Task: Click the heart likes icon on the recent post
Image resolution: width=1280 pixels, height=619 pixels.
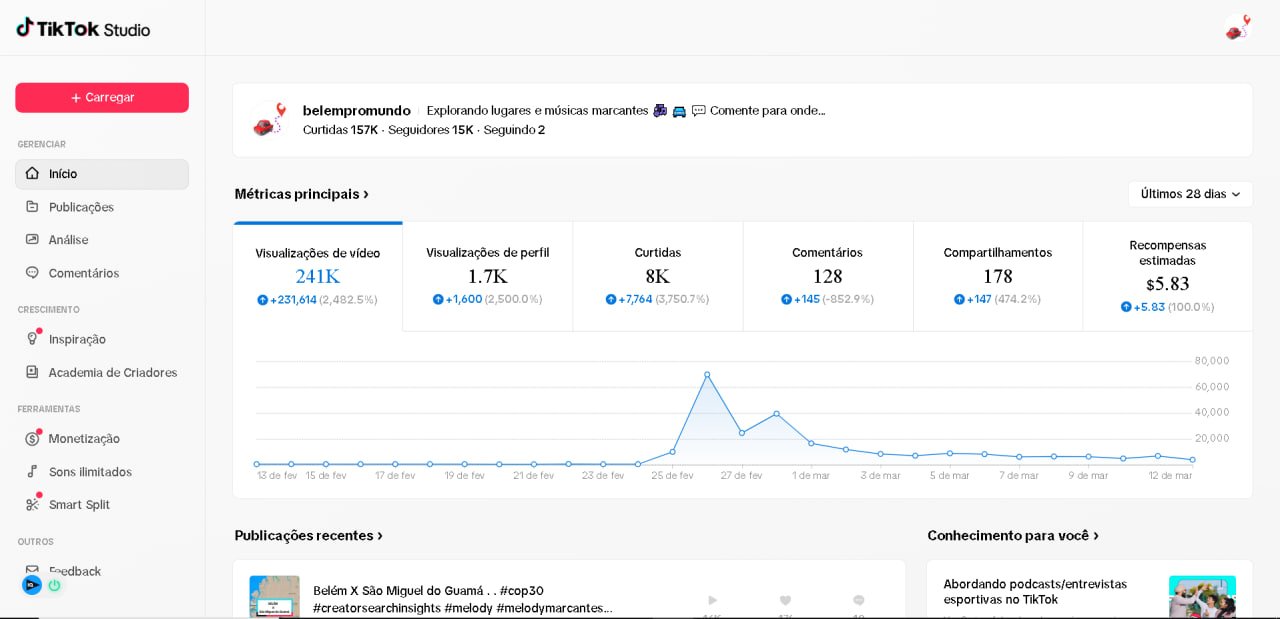Action: tap(785, 600)
